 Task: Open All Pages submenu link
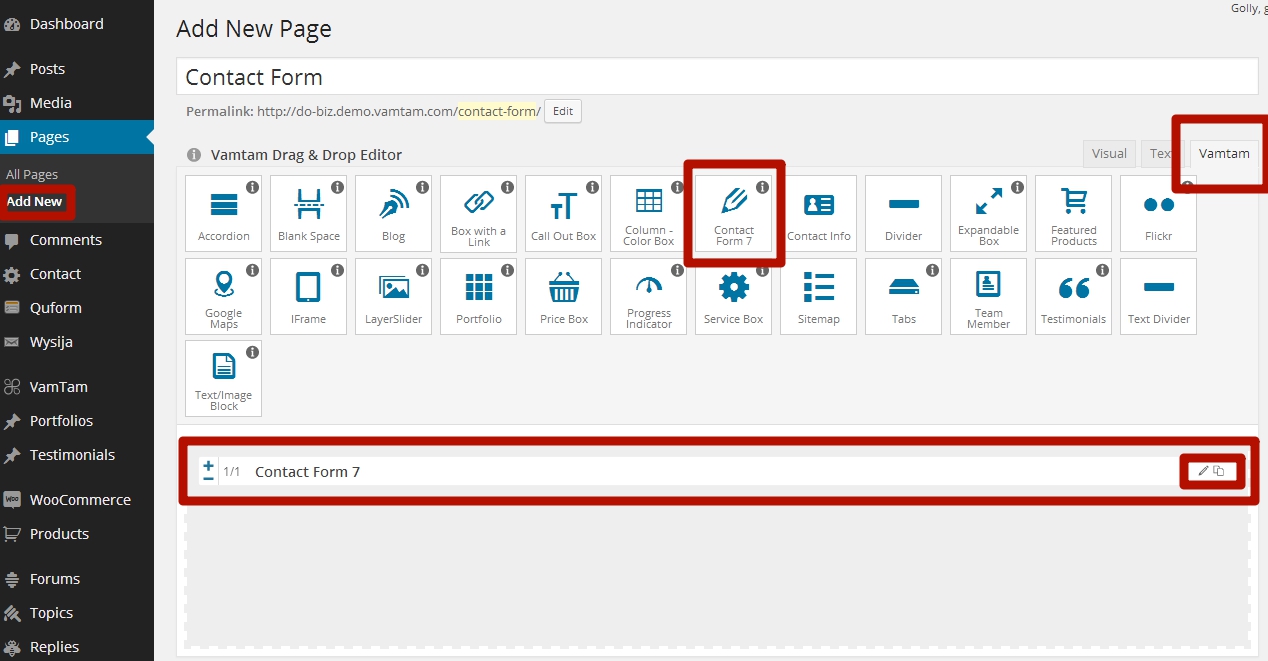tap(32, 174)
